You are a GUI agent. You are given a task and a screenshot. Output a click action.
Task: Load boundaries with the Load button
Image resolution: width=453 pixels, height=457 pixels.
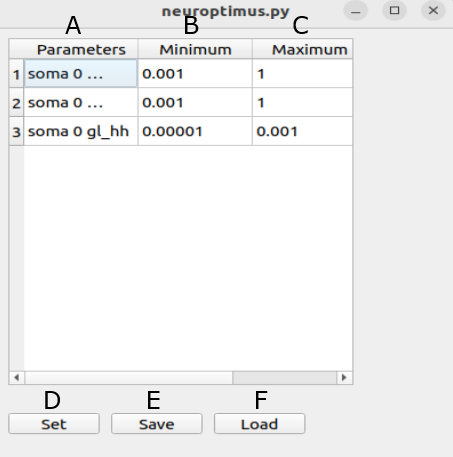[x=259, y=424]
